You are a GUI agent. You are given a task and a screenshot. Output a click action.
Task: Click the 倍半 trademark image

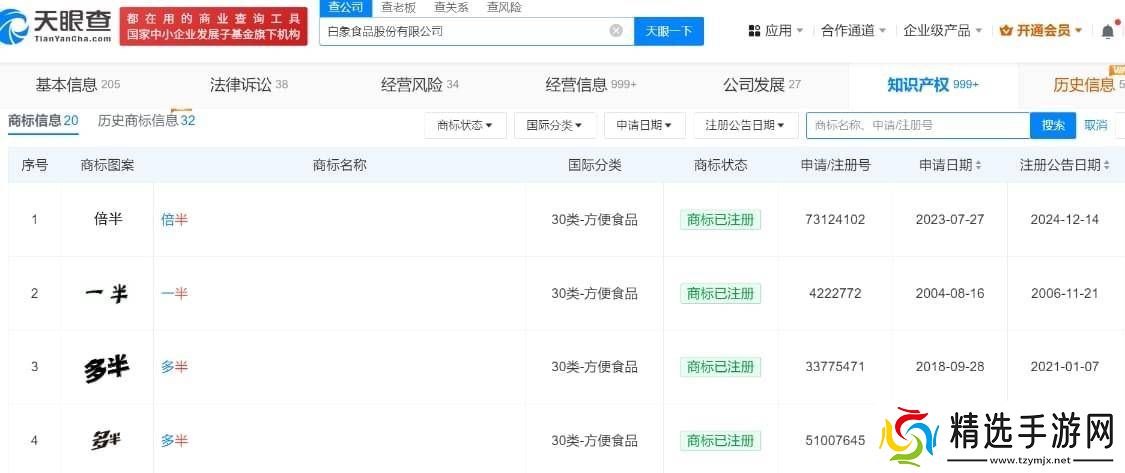coord(107,219)
